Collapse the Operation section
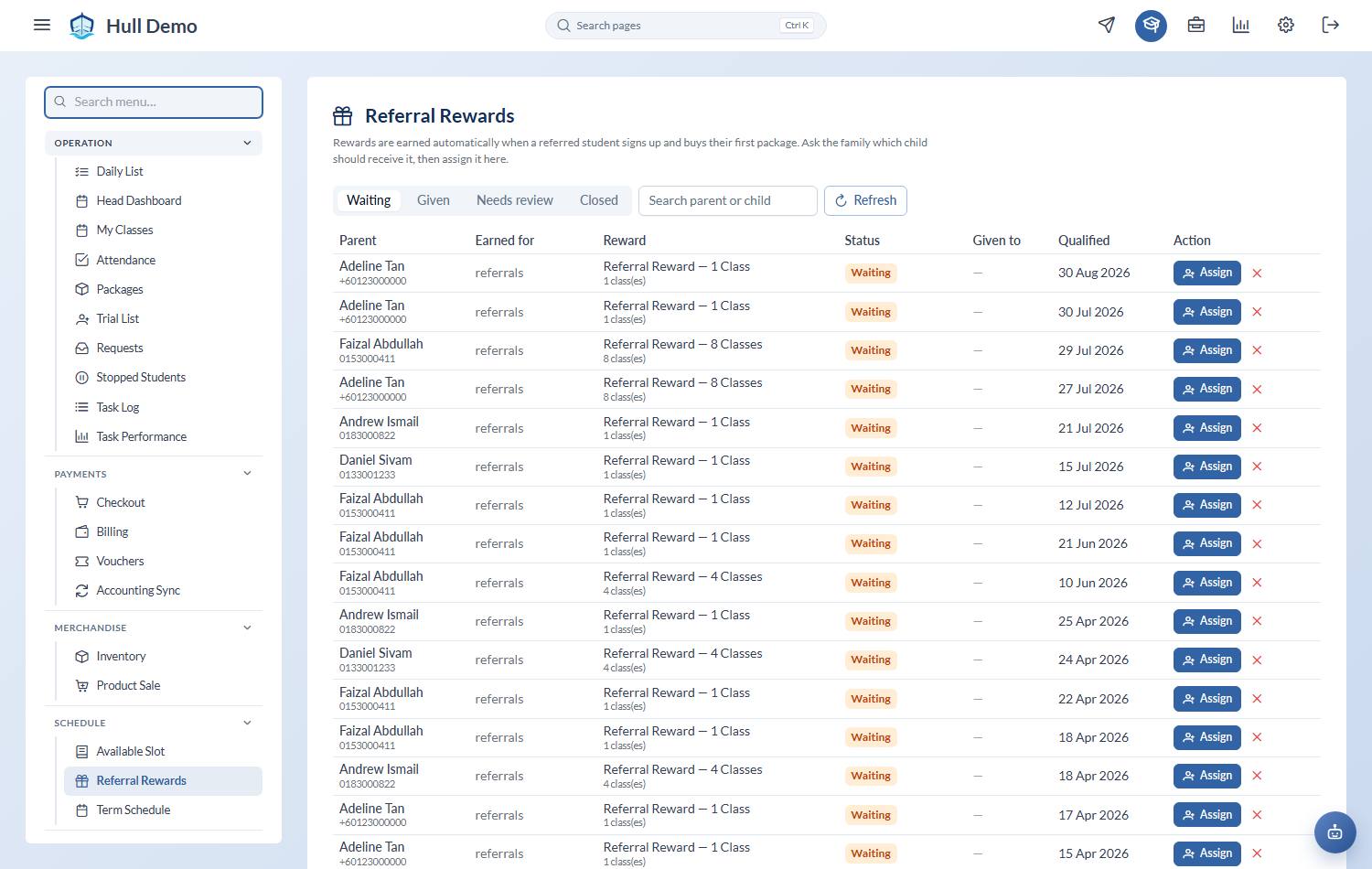Image resolution: width=1372 pixels, height=869 pixels. 154,143
